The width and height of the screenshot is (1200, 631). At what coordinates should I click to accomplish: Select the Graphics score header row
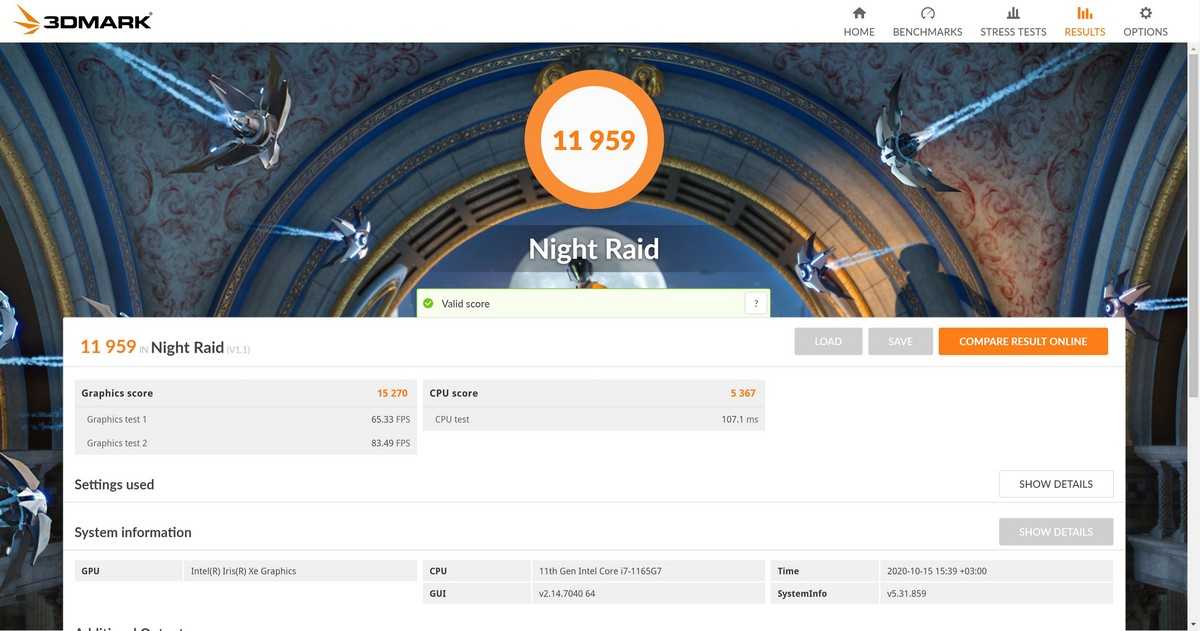click(245, 393)
